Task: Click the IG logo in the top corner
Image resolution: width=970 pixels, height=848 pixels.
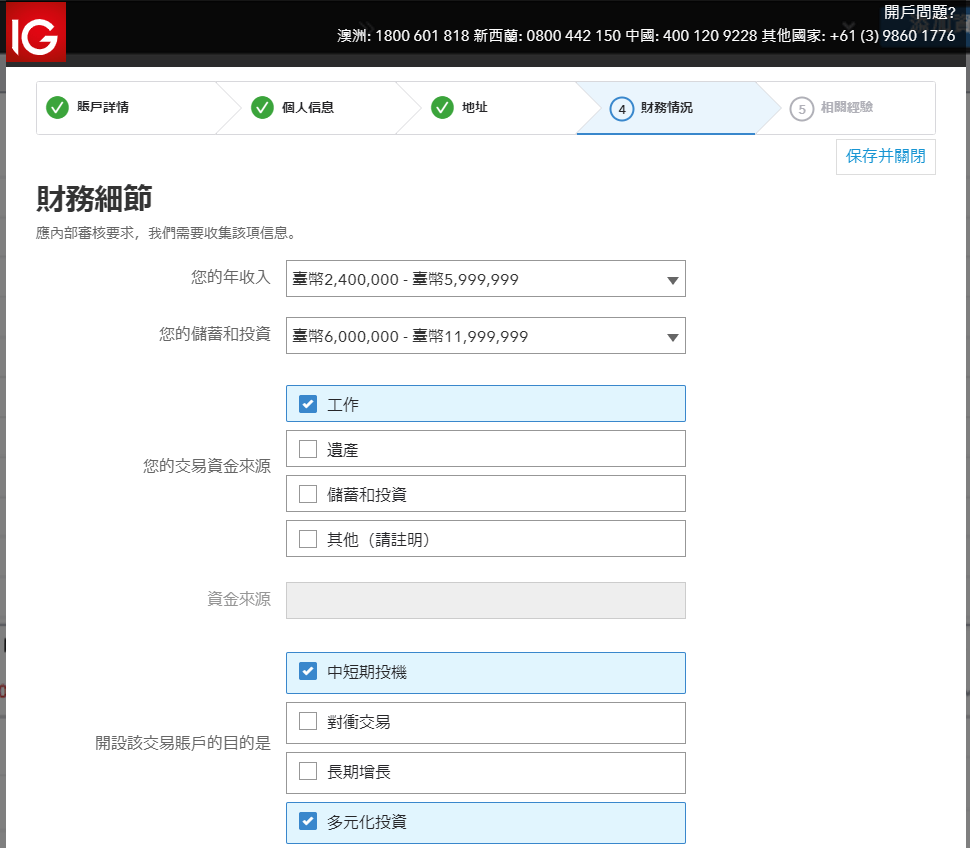Action: (35, 31)
